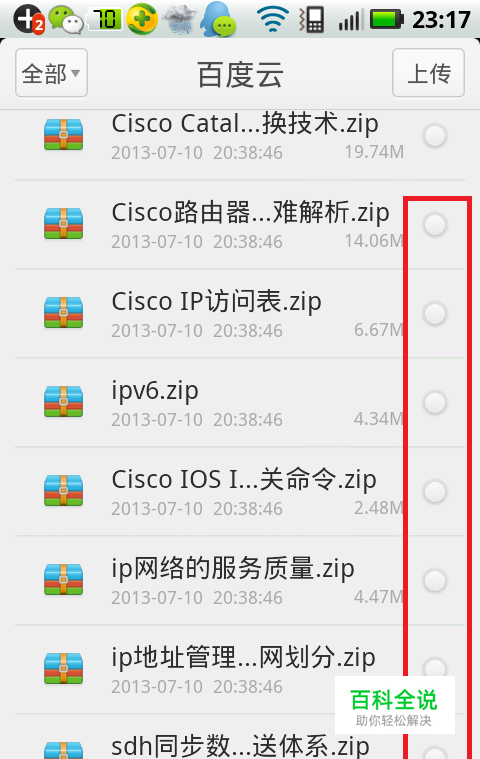Tap the Wi-Fi signal status icon
The height and width of the screenshot is (759, 480).
(272, 20)
